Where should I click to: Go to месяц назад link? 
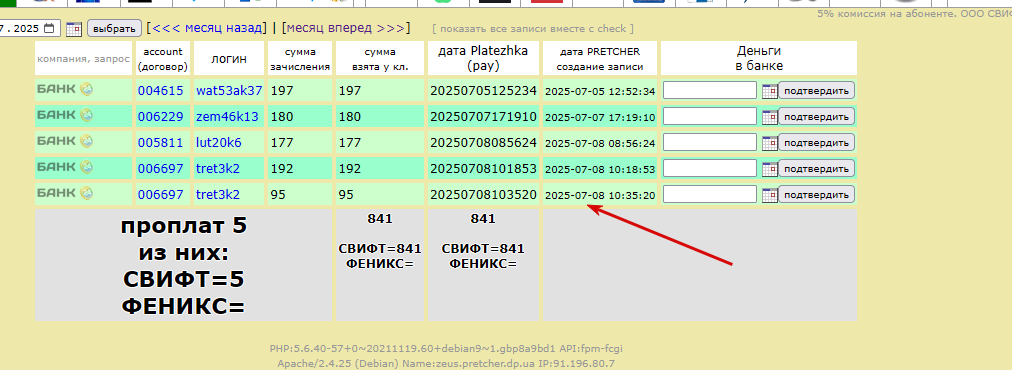coord(207,28)
